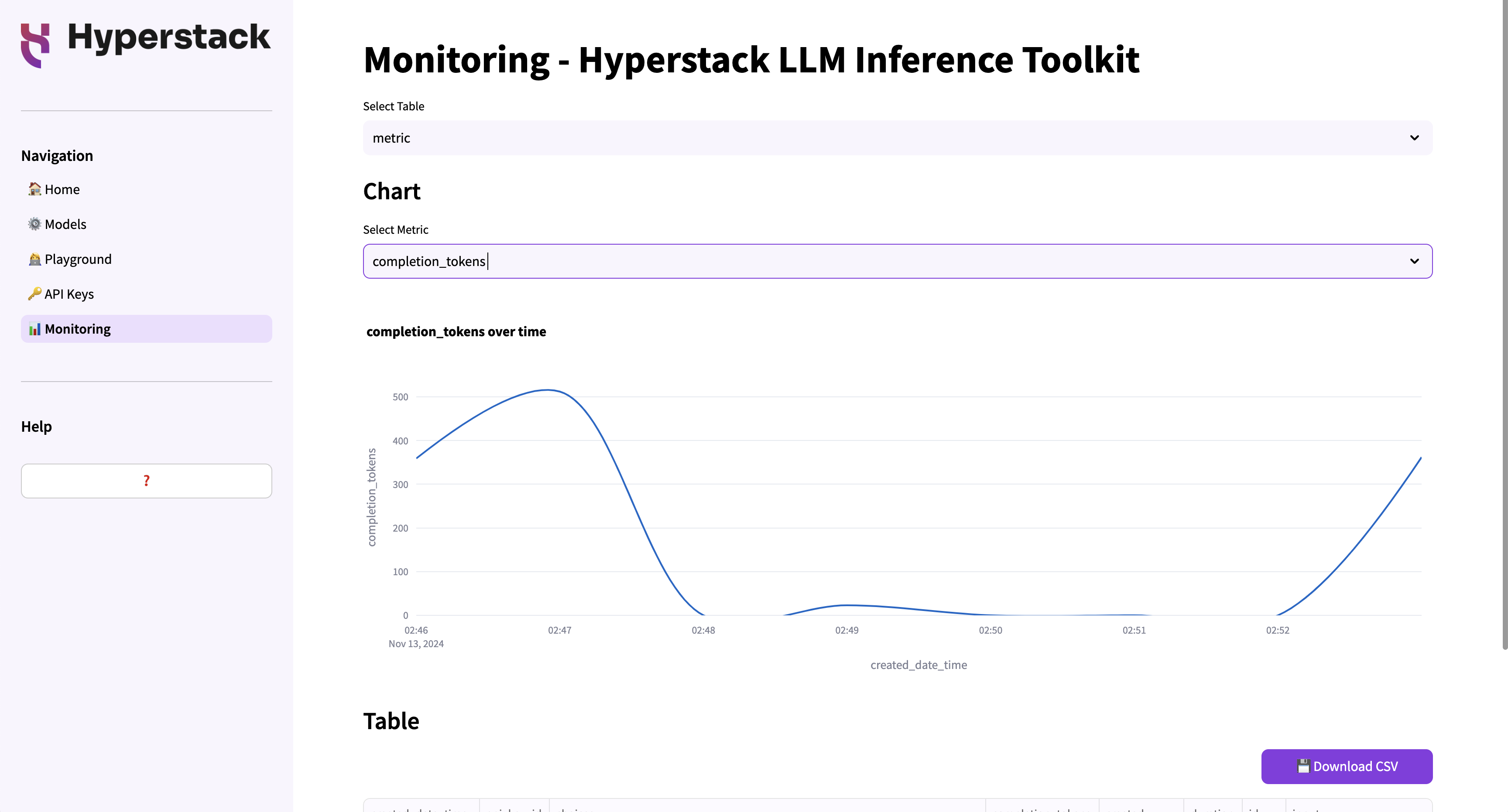Click the 'completion_tokens over time' chart title

(x=456, y=332)
